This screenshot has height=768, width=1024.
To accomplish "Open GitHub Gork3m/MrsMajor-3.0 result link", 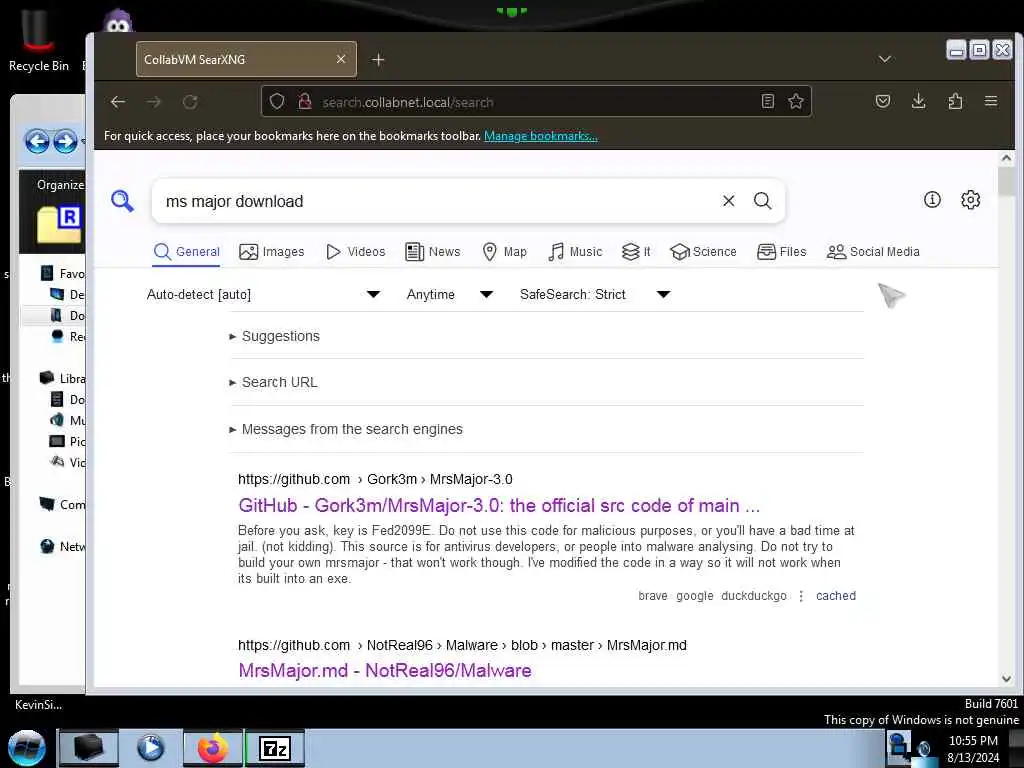I will pos(499,506).
